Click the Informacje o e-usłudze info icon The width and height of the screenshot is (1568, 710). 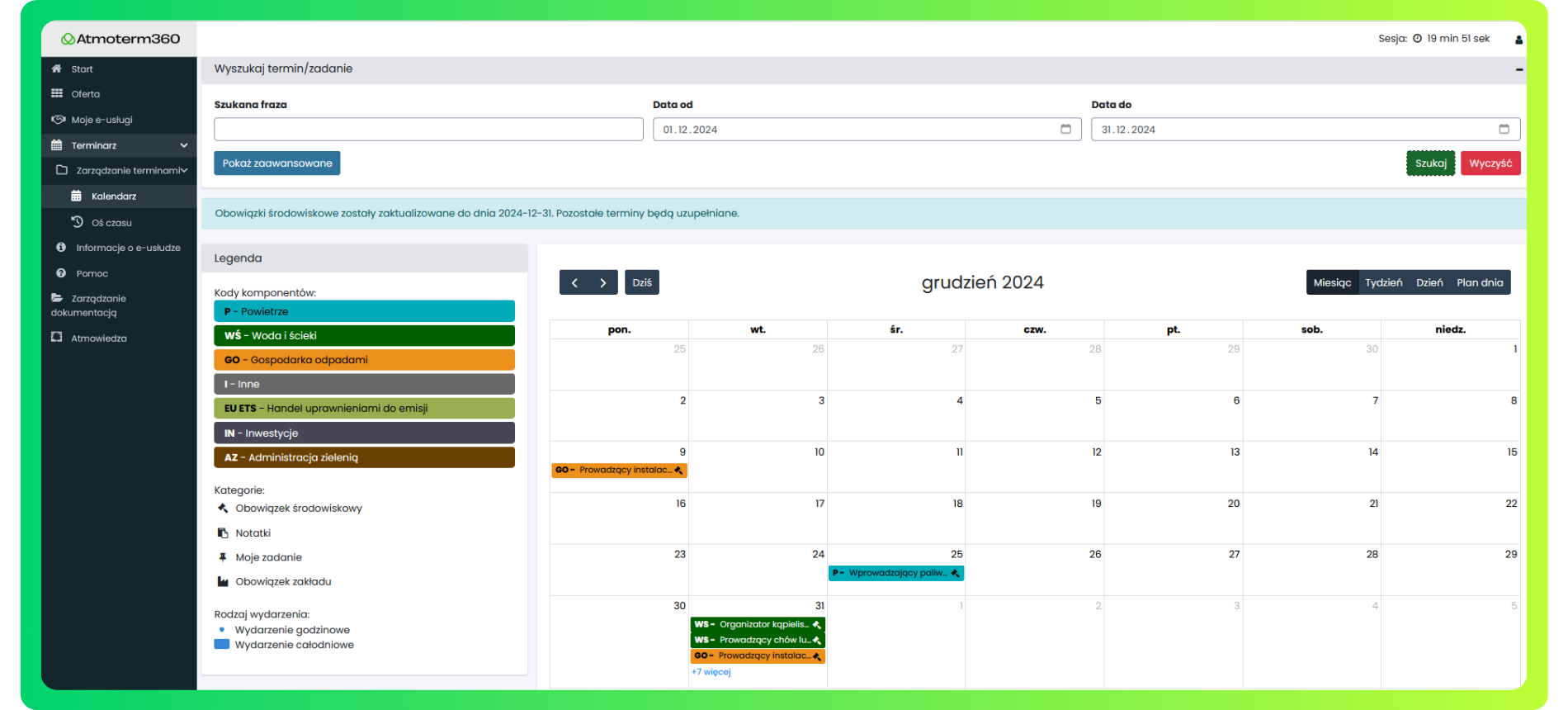point(61,247)
